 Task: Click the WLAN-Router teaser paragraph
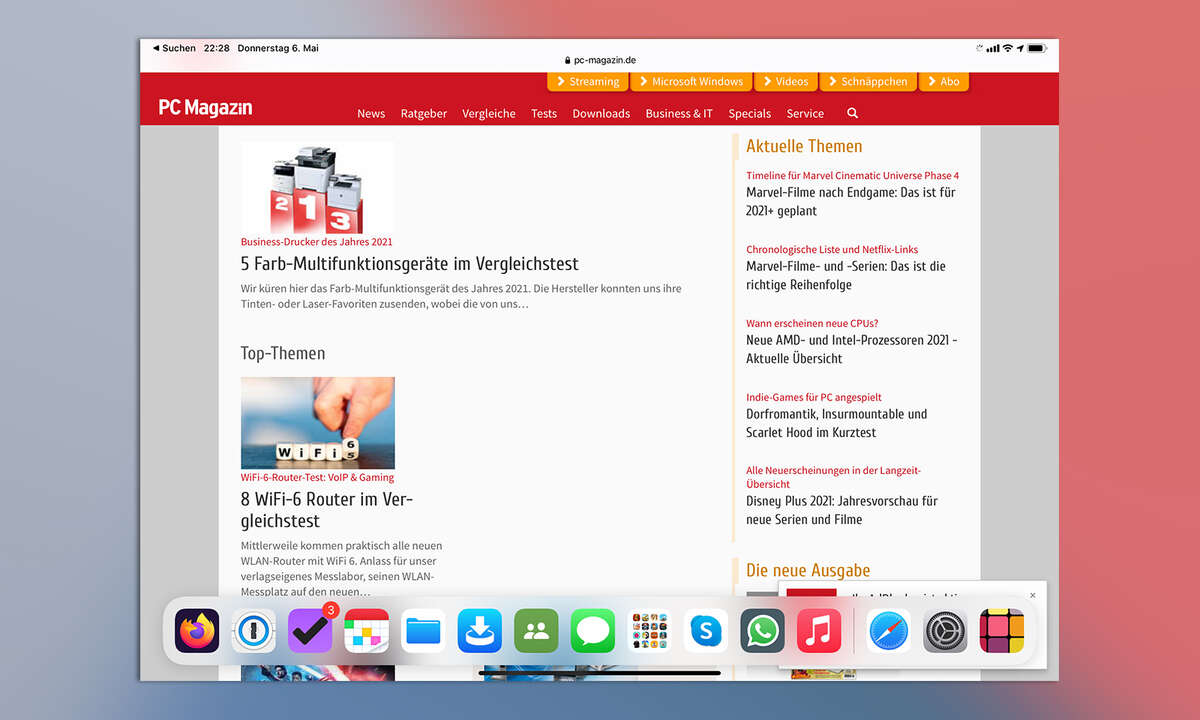pyautogui.click(x=342, y=569)
